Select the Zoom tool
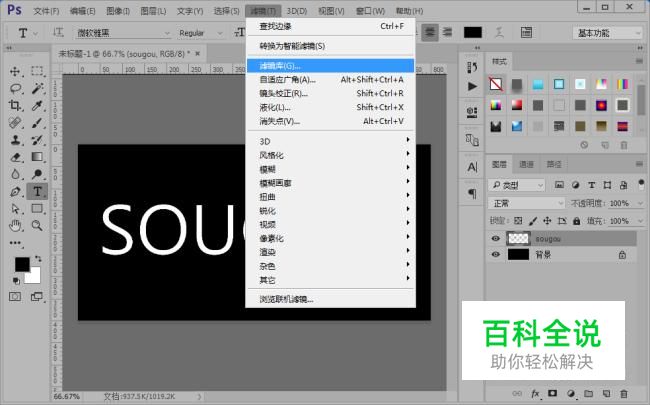 pos(37,226)
